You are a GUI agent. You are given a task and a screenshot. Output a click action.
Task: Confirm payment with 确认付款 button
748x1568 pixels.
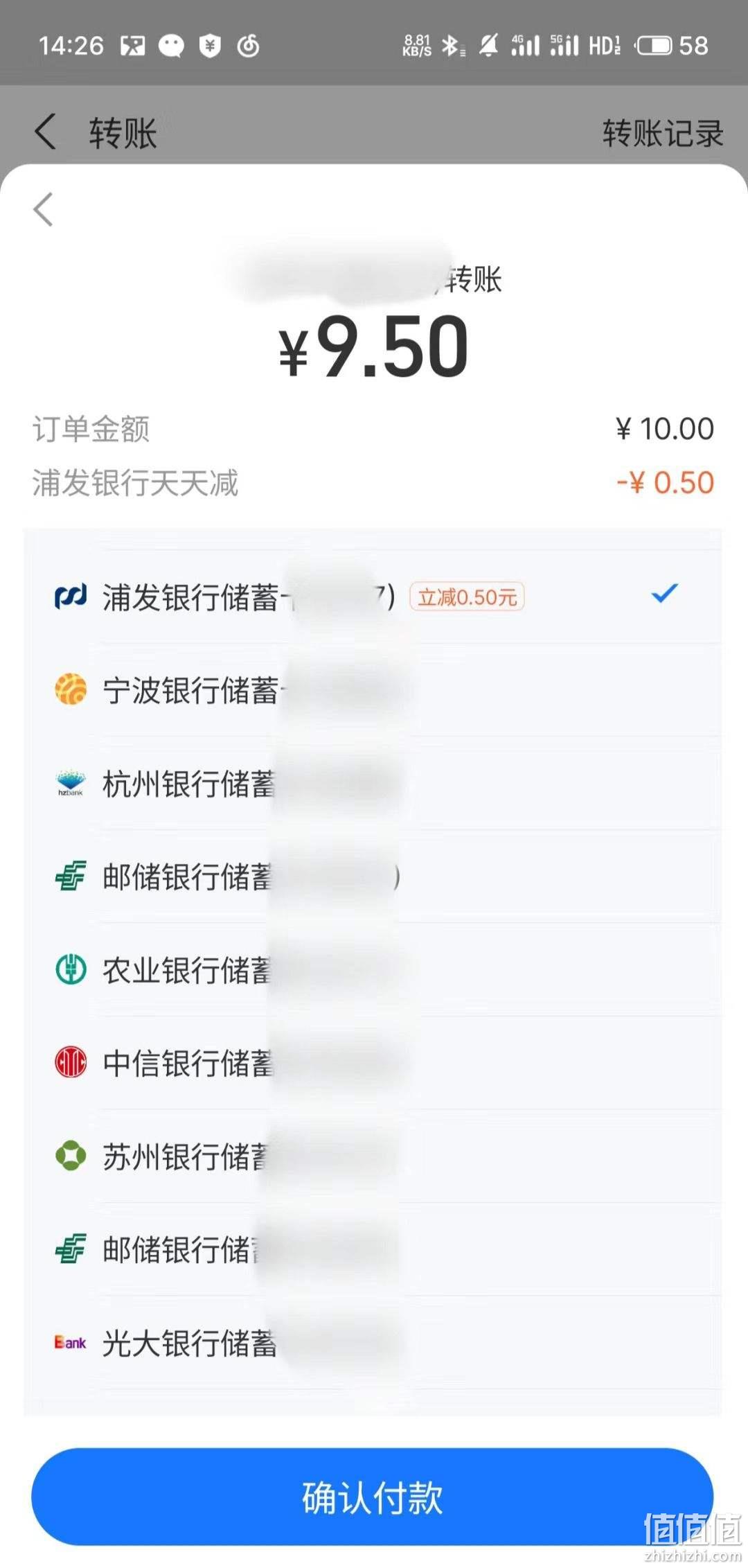tap(373, 1497)
